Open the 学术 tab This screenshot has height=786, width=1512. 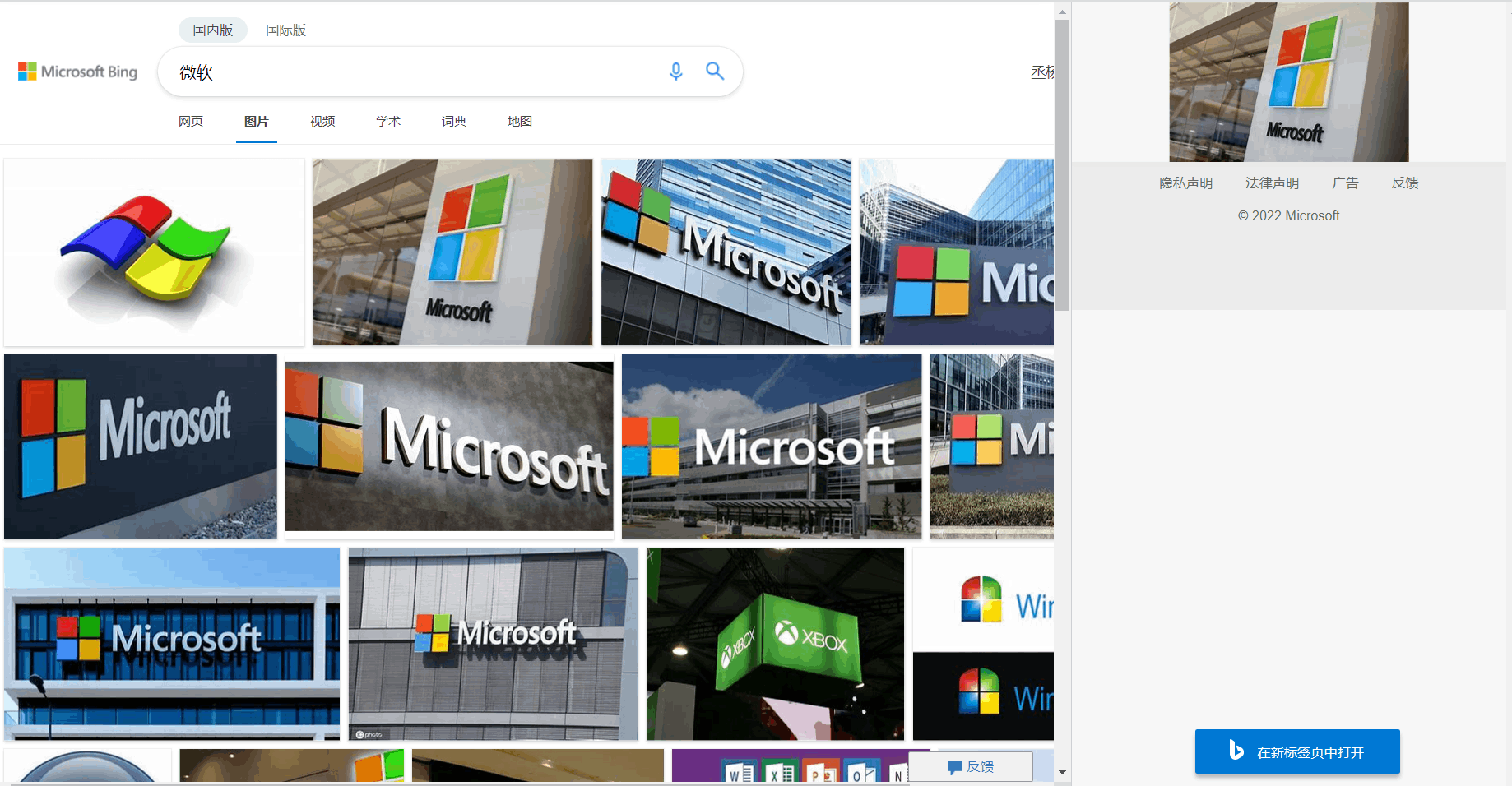pyautogui.click(x=388, y=121)
